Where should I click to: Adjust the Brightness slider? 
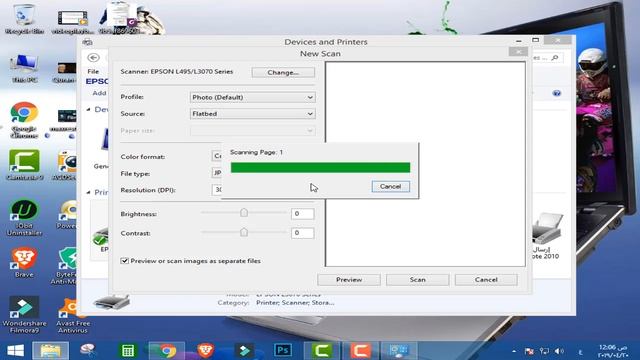click(244, 213)
